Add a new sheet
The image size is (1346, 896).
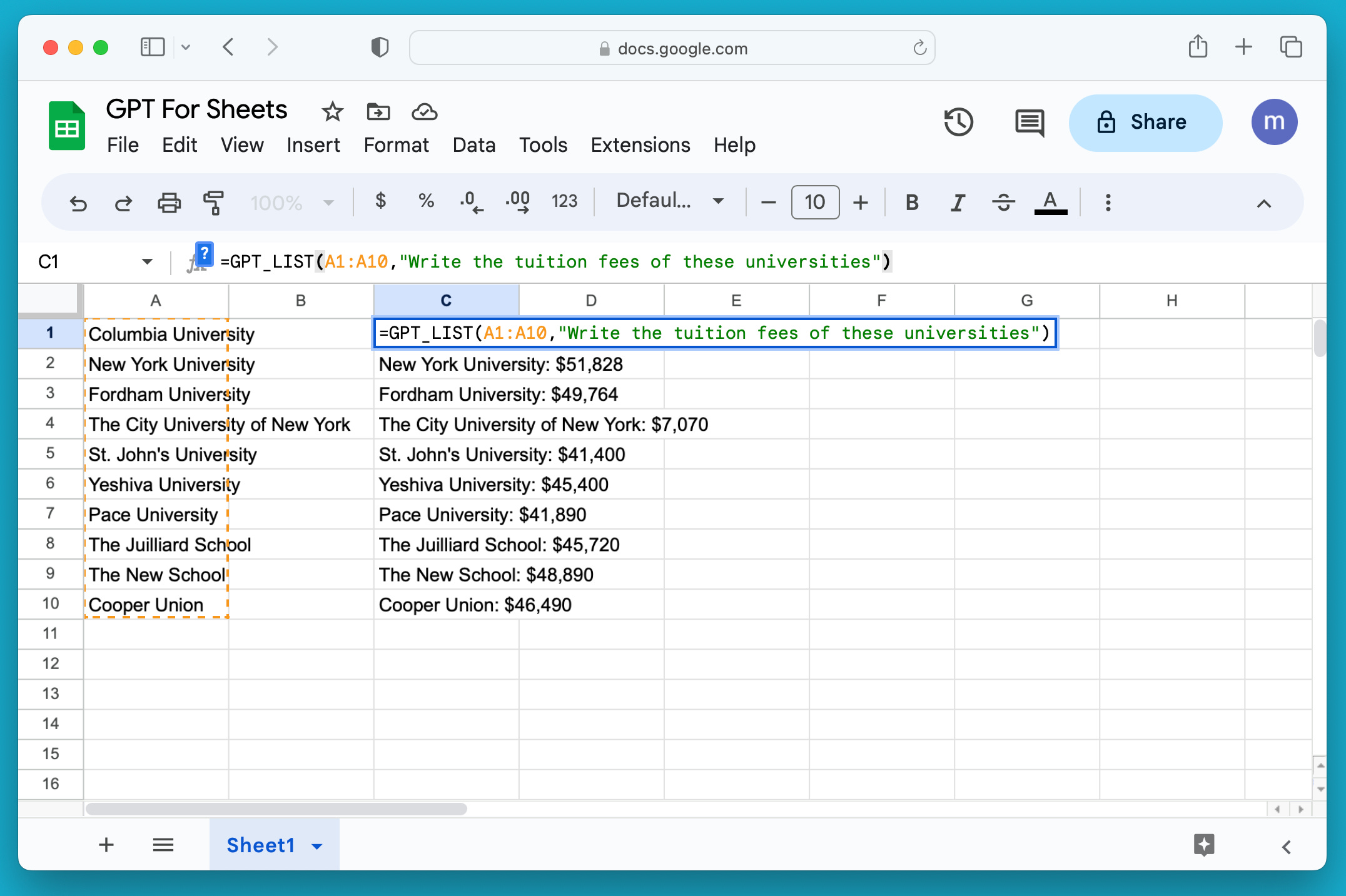pyautogui.click(x=106, y=844)
